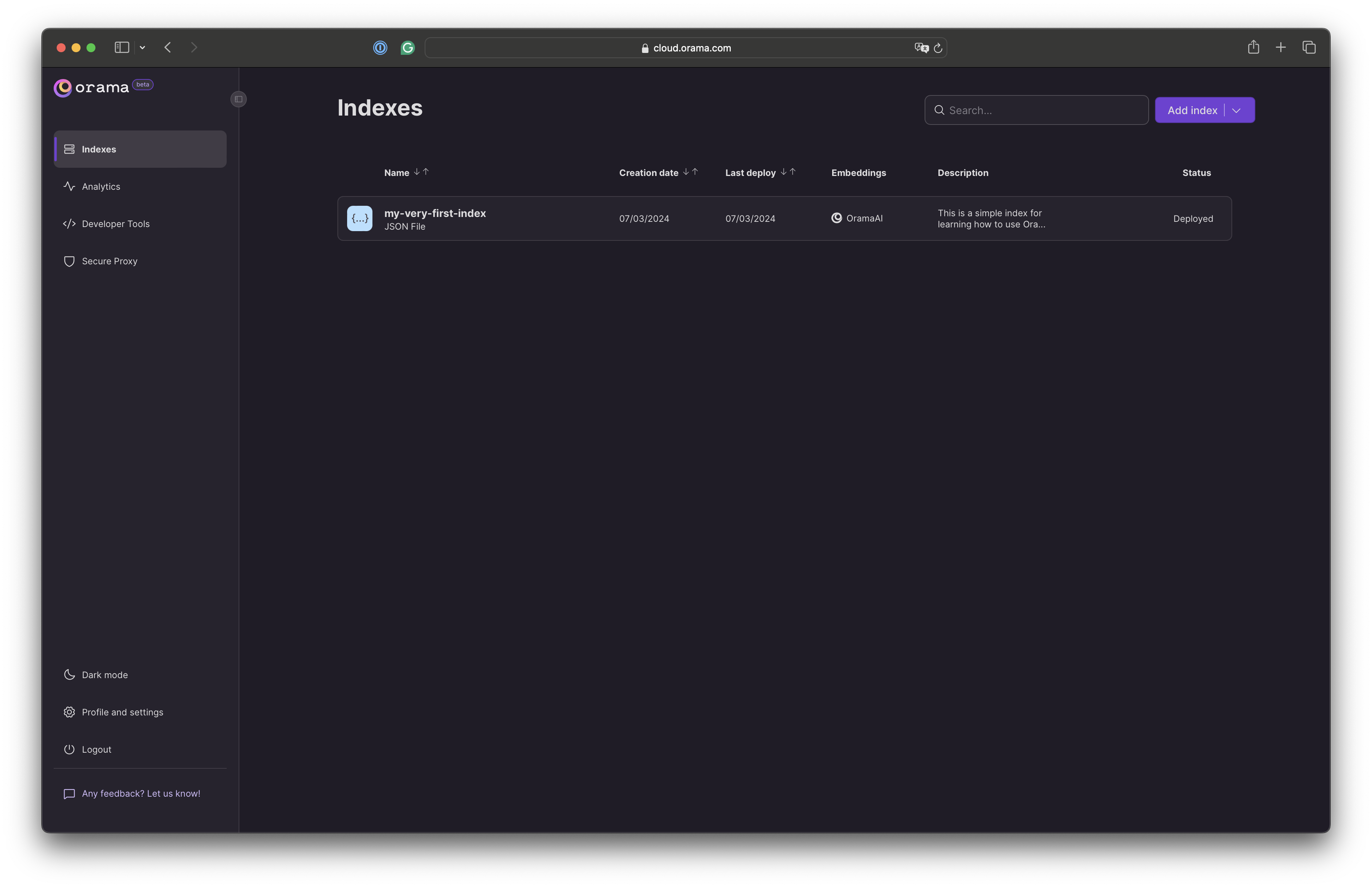This screenshot has width=1372, height=888.
Task: Open Secure Proxy page
Action: pos(140,261)
